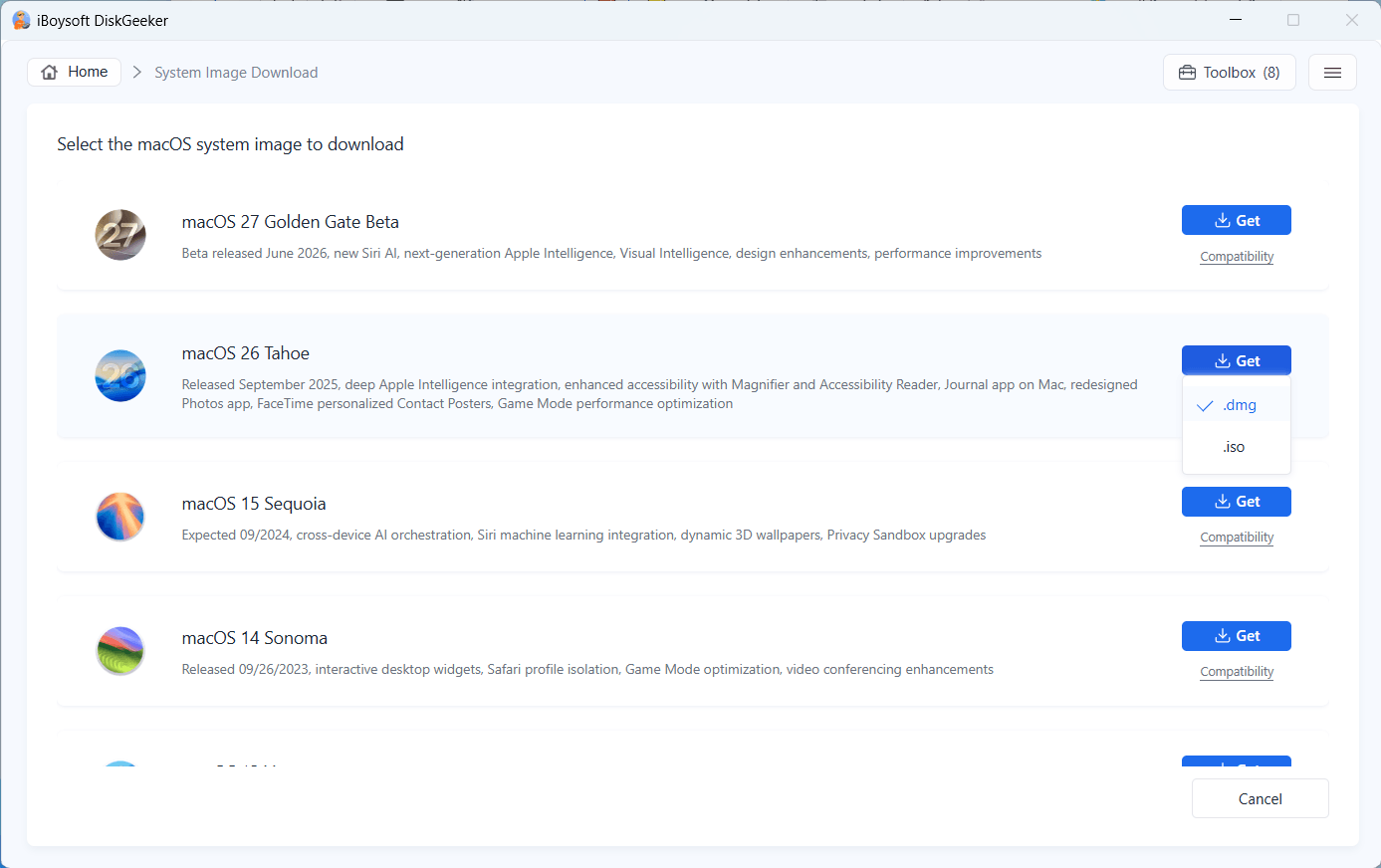Choose the .iso format option
The height and width of the screenshot is (868, 1381).
(1237, 447)
